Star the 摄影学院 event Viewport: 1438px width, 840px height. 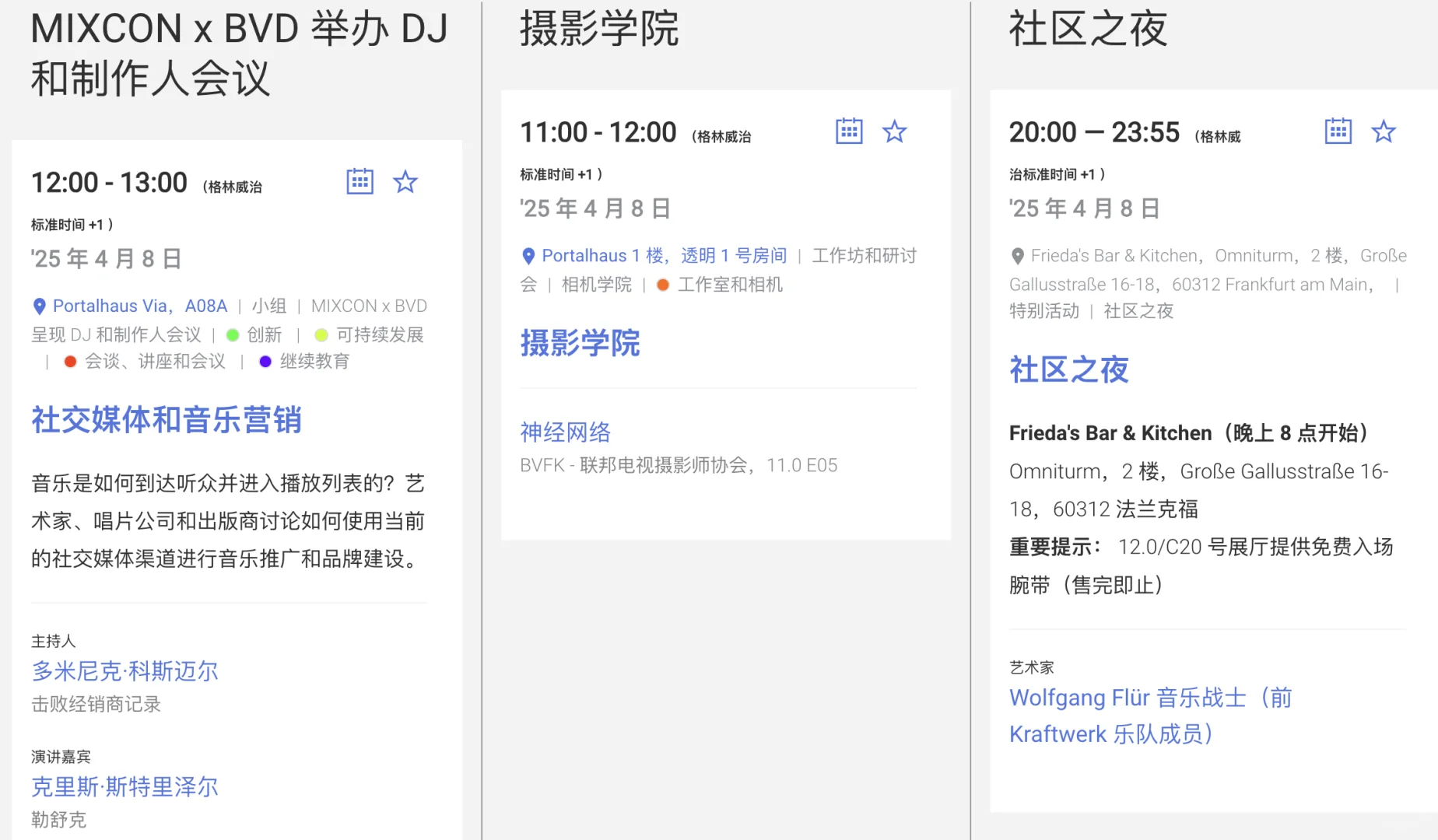click(x=895, y=131)
